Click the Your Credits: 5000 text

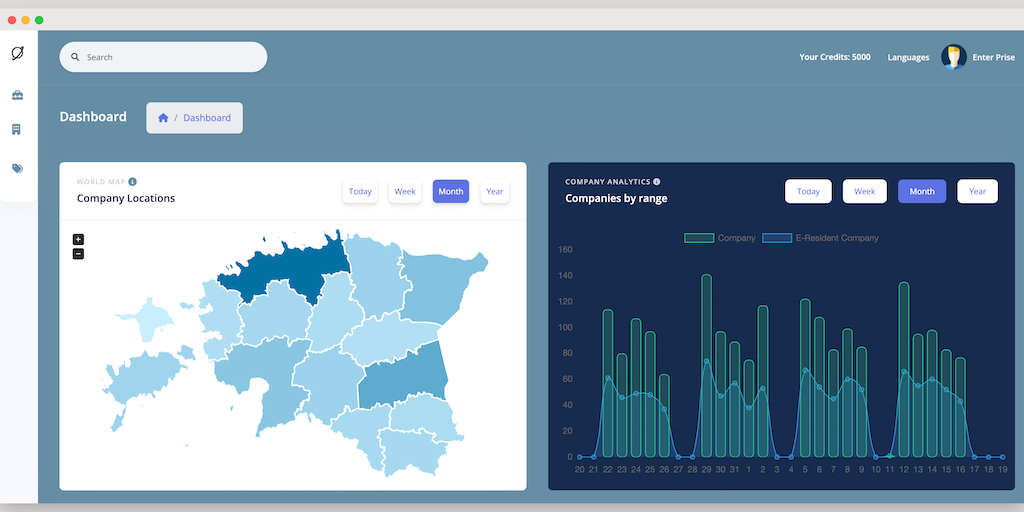(835, 57)
